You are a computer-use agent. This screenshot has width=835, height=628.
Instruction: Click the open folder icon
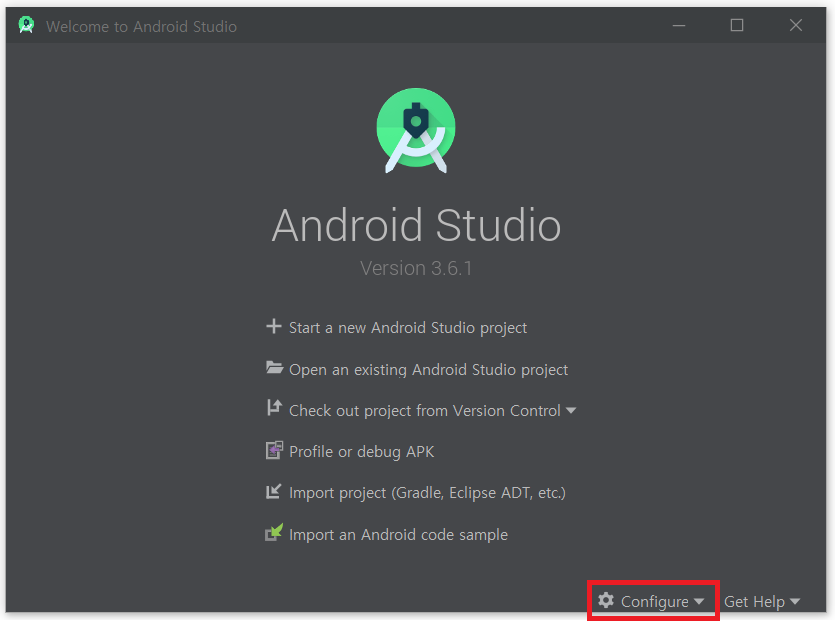[x=274, y=368]
